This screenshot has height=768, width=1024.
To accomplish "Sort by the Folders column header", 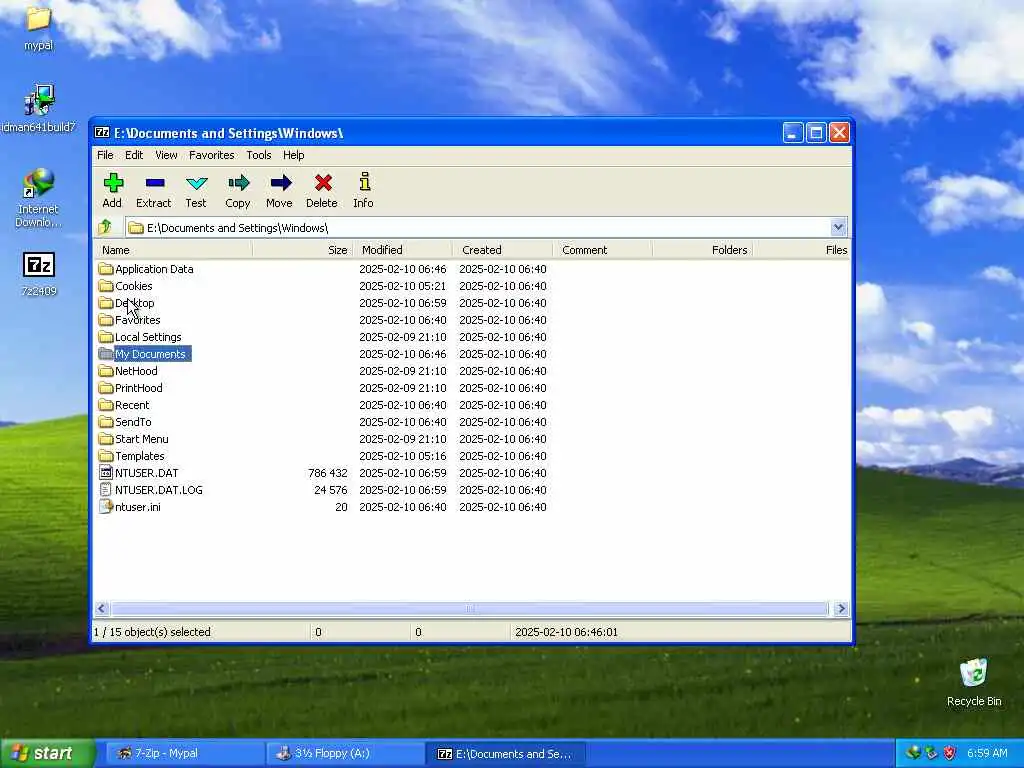I will pyautogui.click(x=703, y=249).
